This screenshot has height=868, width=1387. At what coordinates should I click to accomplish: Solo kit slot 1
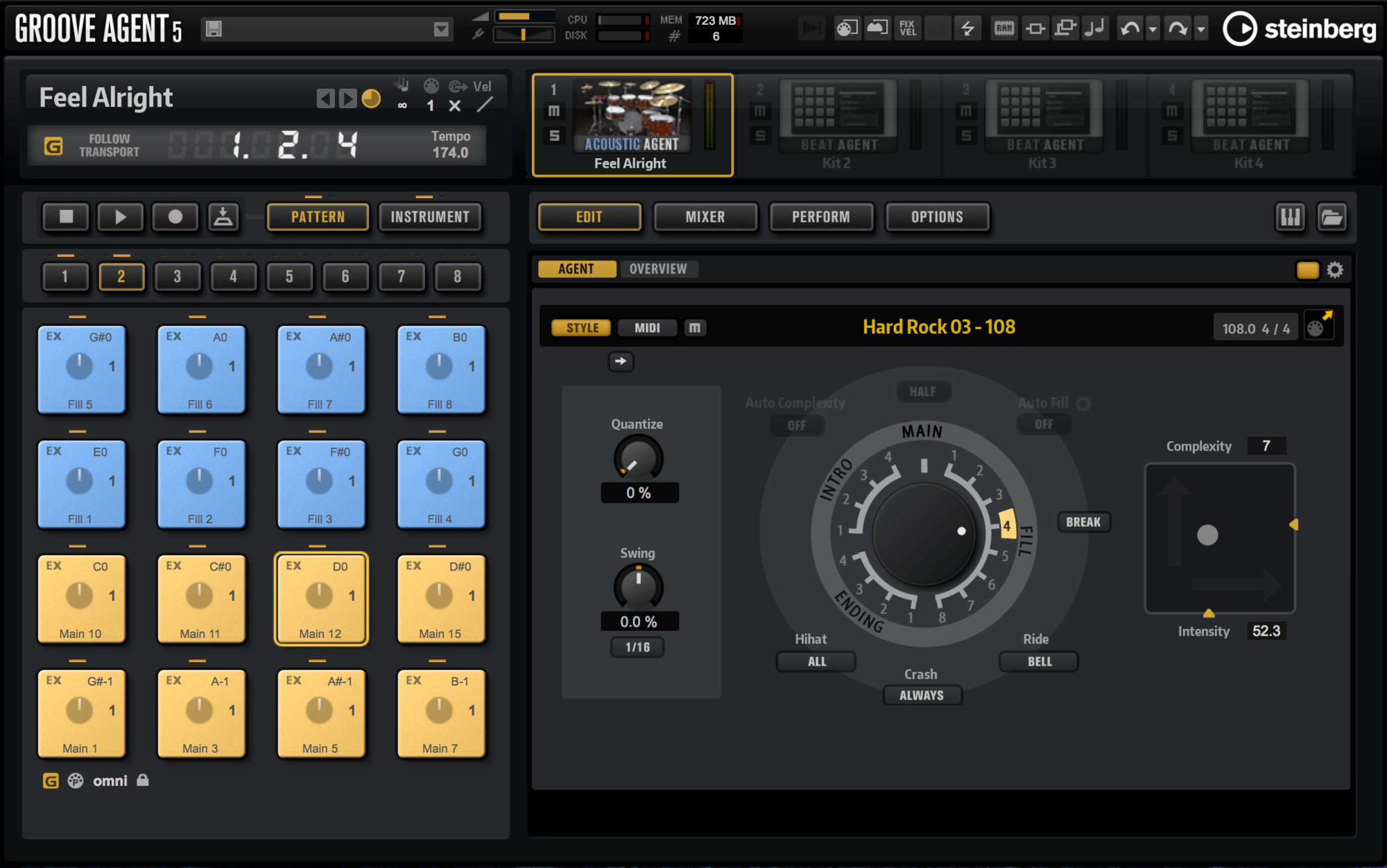pyautogui.click(x=553, y=135)
